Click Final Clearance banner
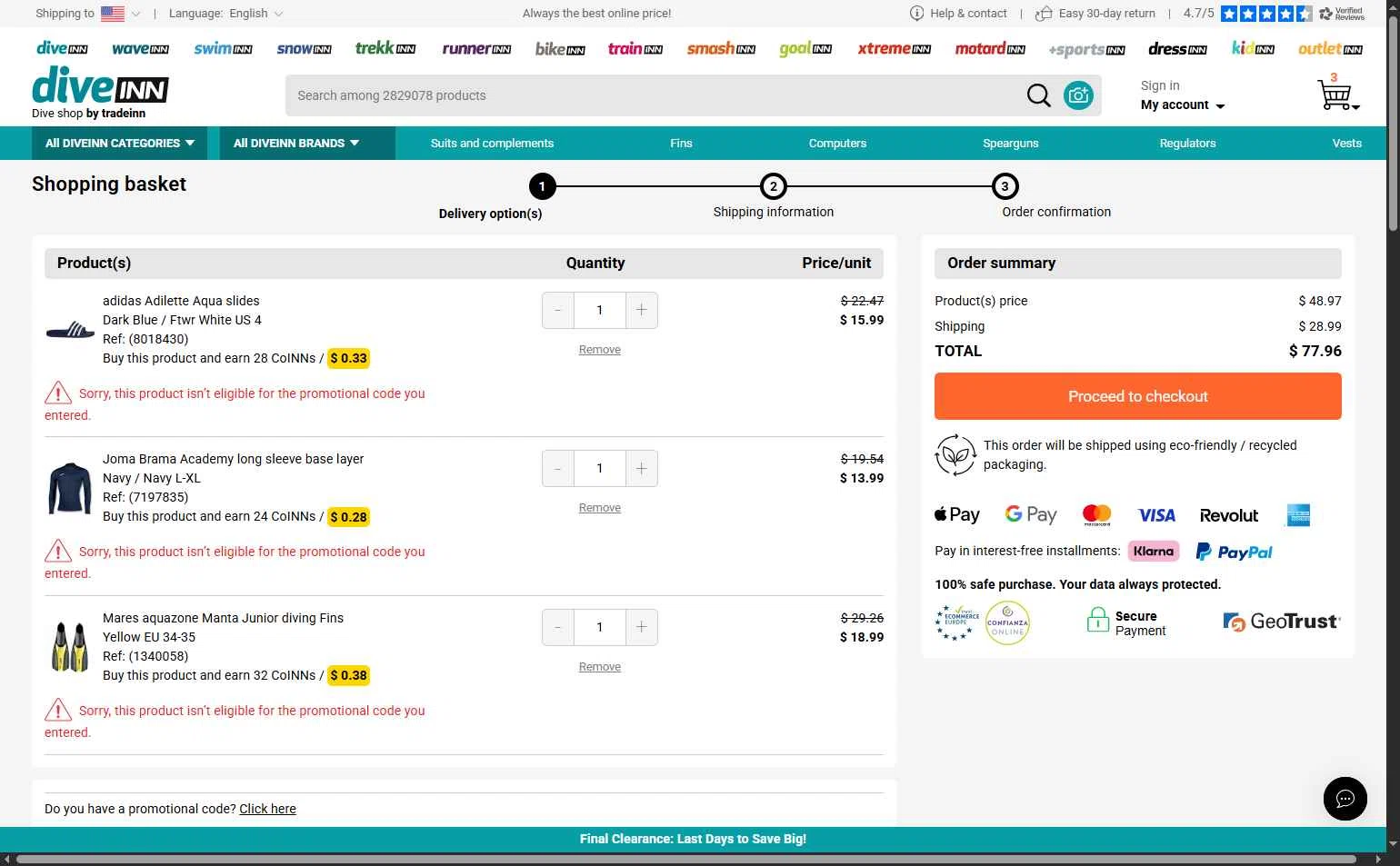 pos(693,839)
